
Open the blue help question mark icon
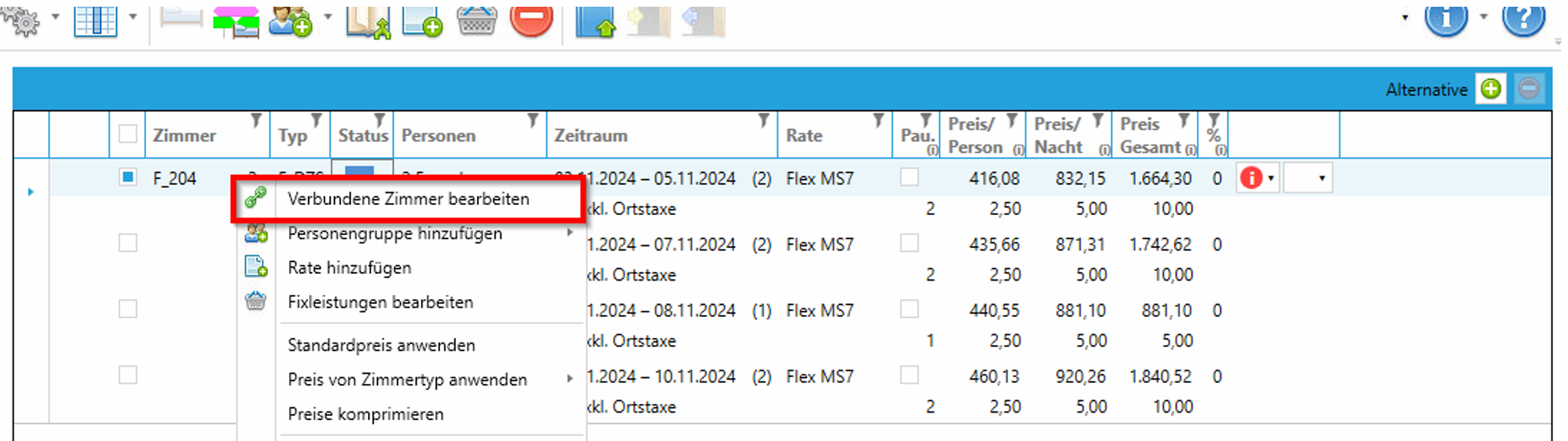(1523, 18)
